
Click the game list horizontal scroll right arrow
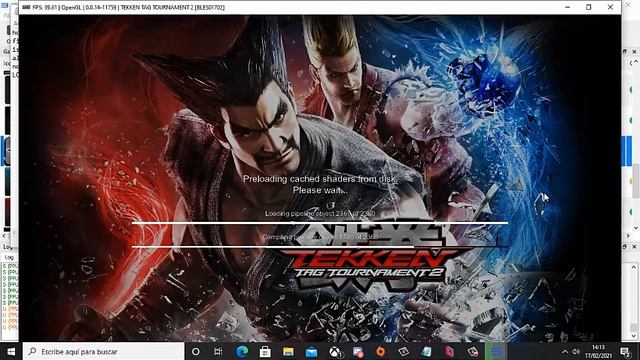pos(627,236)
